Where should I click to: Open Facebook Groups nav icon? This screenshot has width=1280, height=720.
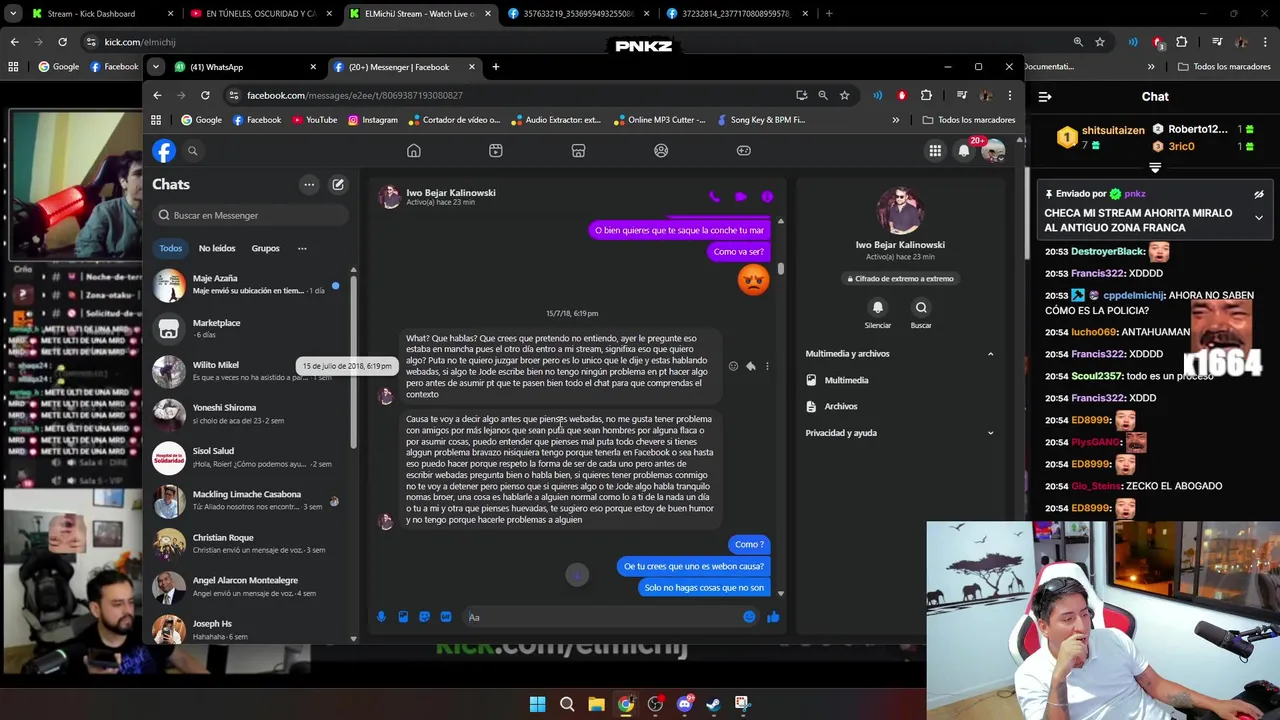point(661,150)
